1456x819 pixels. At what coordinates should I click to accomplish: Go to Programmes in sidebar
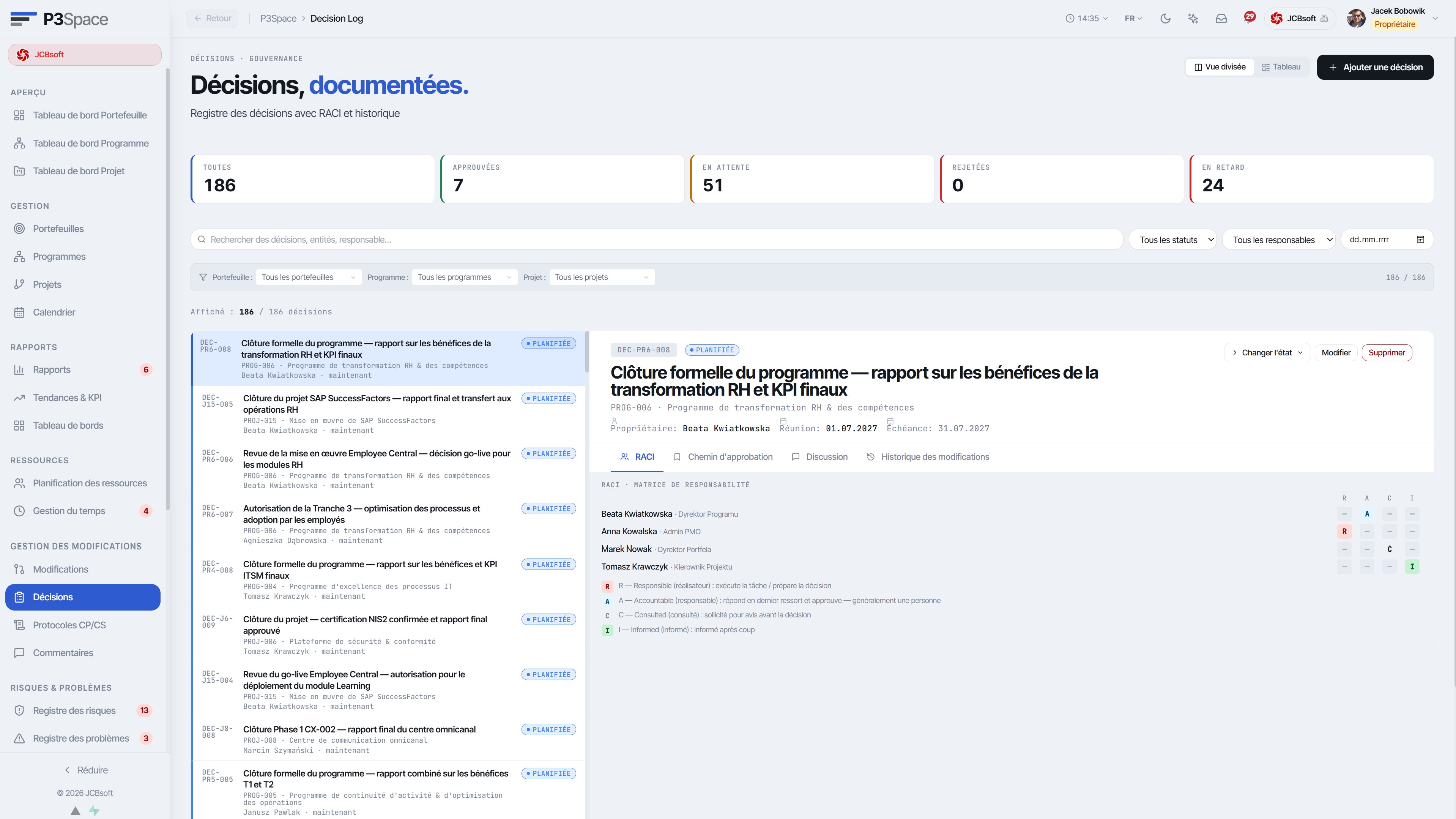(83, 256)
